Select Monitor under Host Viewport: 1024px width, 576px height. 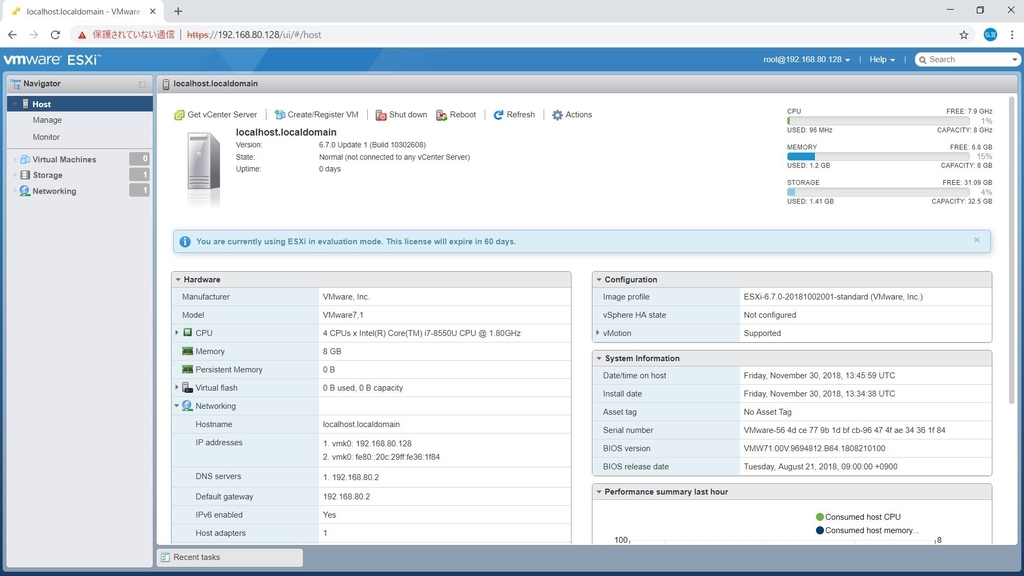pos(46,137)
